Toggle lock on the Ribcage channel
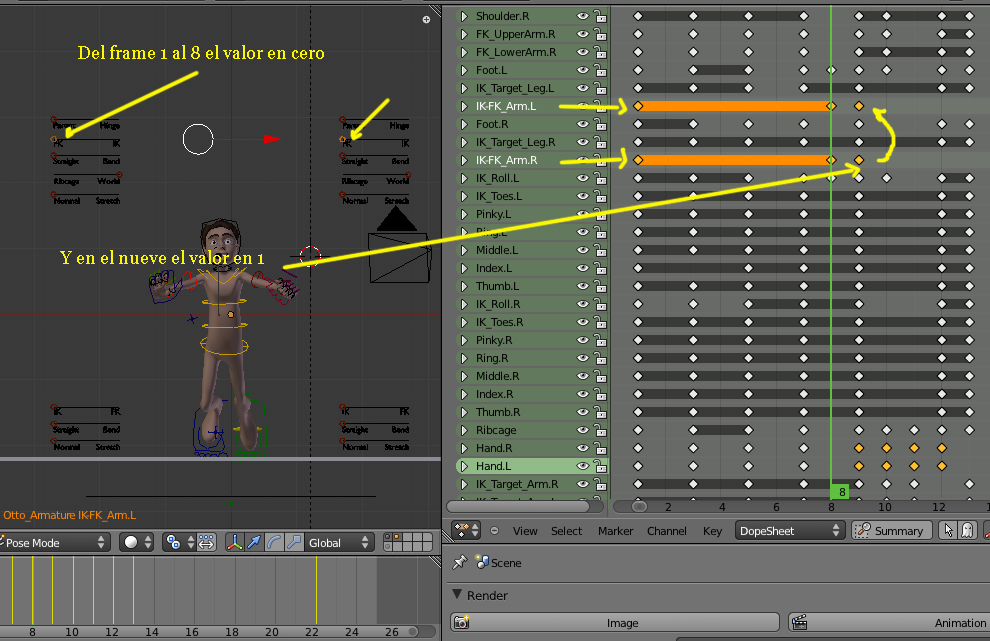This screenshot has width=990, height=641. click(599, 430)
